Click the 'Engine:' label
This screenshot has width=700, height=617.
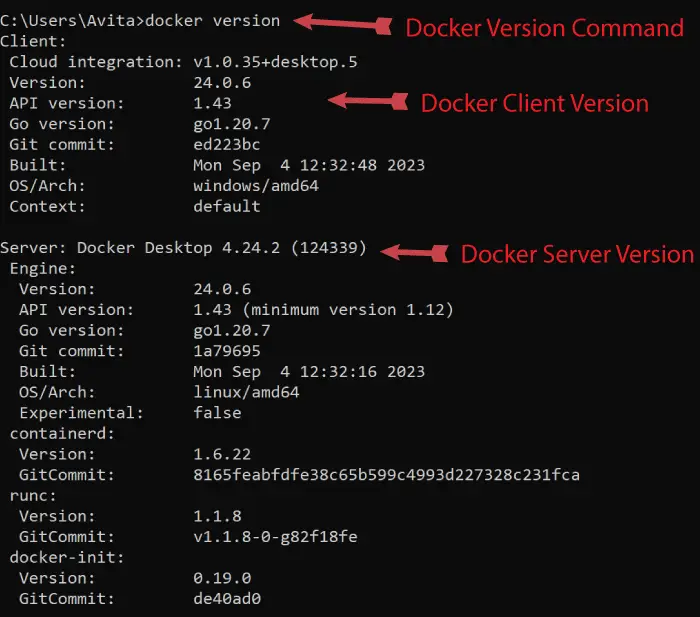point(43,268)
